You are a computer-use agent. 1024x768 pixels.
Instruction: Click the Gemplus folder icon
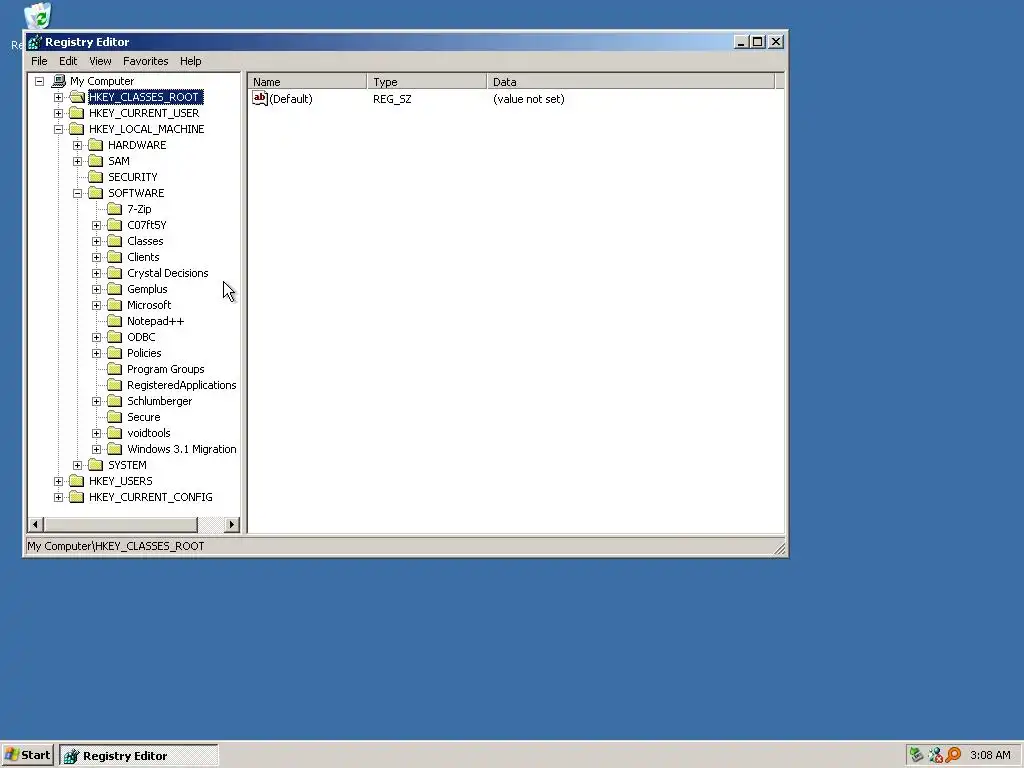[115, 289]
